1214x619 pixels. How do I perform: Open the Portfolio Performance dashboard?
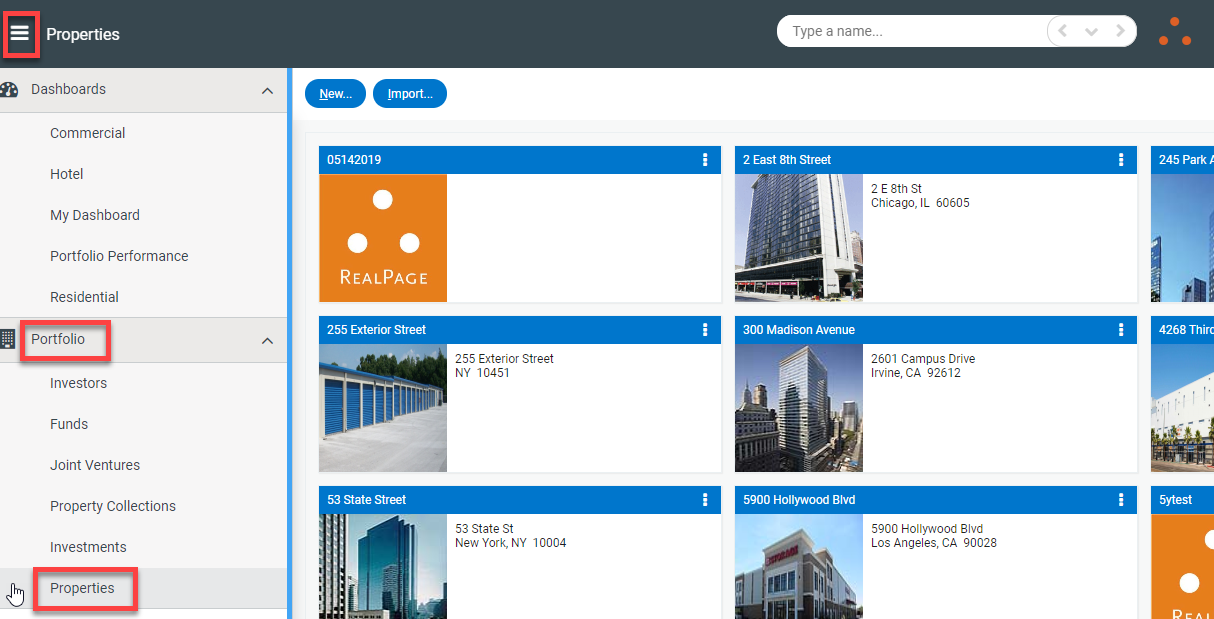[119, 256]
